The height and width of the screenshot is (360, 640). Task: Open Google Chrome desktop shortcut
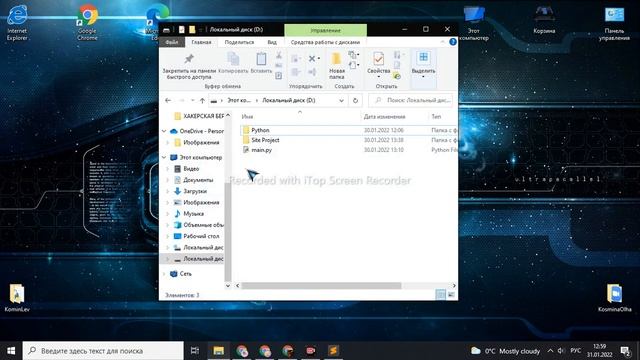(x=87, y=23)
